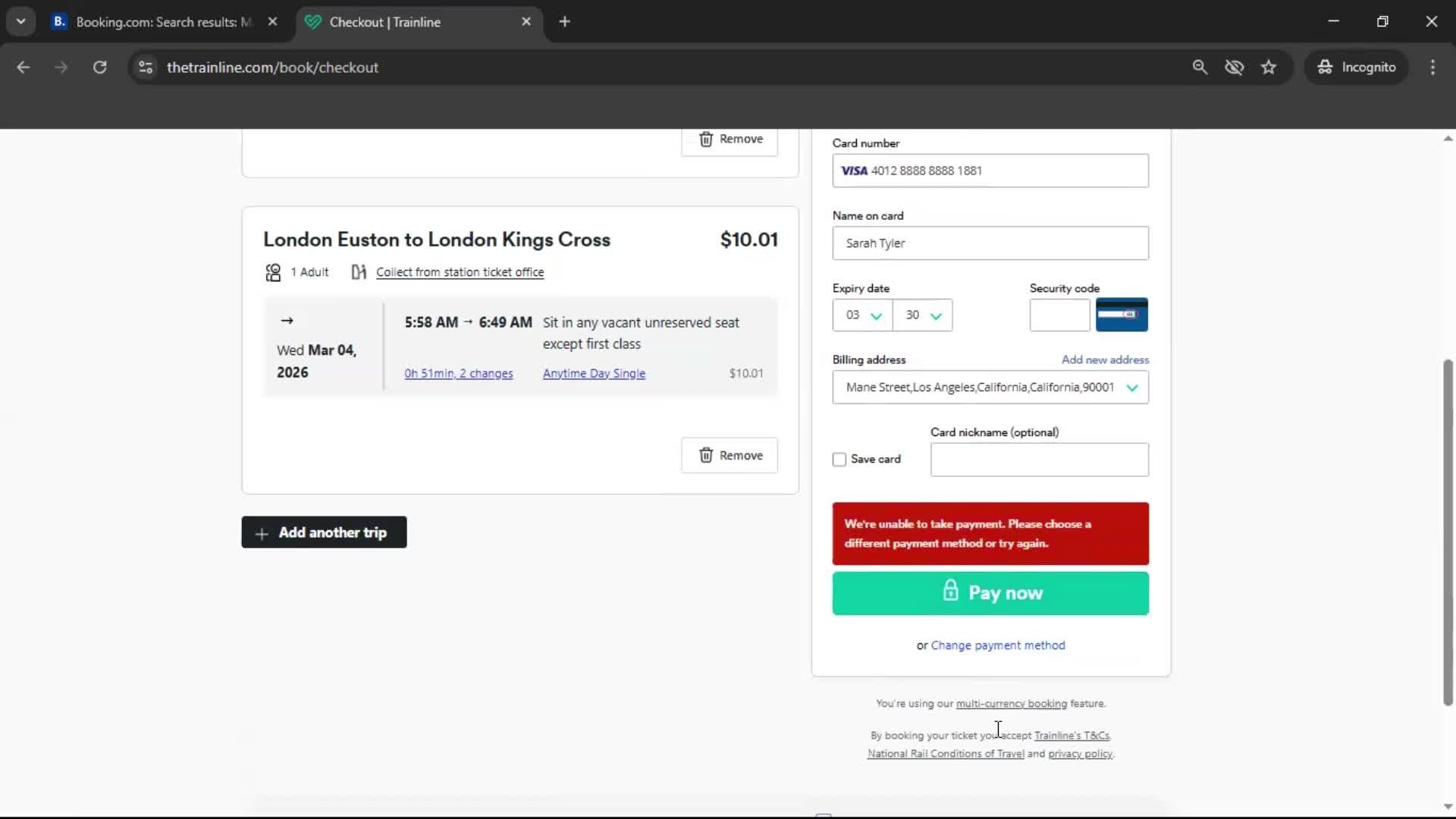Viewport: 1456px width, 819px height.
Task: Remove the London Euston trip via trash icon
Action: [x=707, y=455]
